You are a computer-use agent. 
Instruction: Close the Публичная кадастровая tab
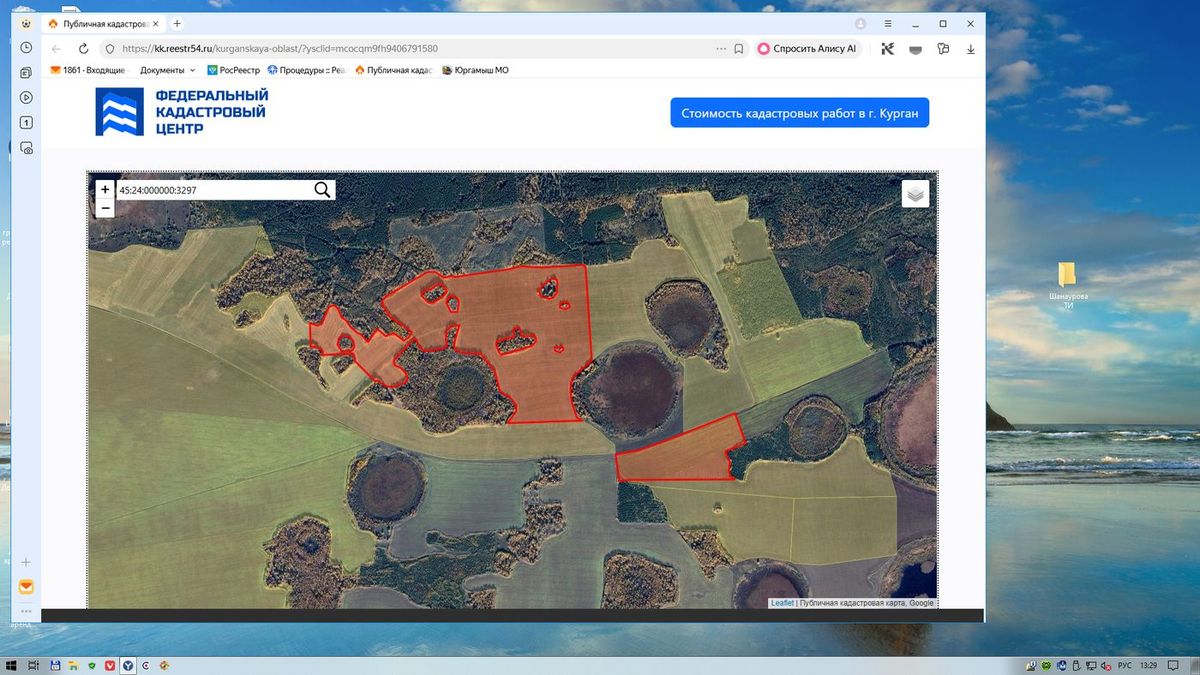[x=156, y=23]
